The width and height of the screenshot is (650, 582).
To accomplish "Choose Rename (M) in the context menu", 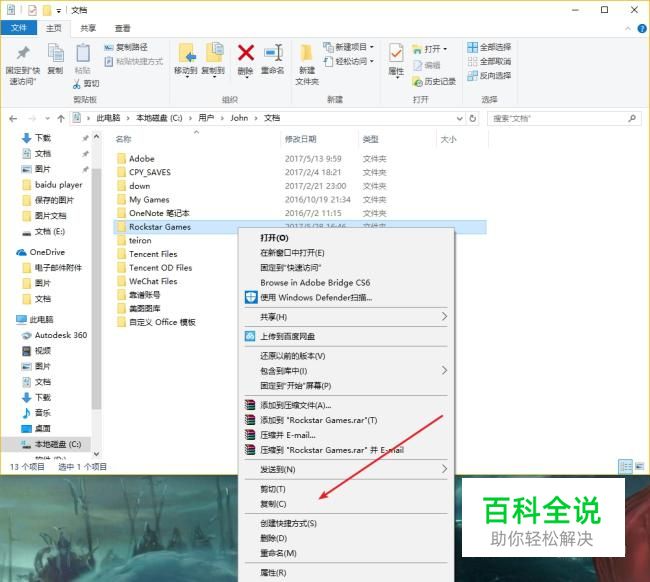I will click(x=278, y=553).
